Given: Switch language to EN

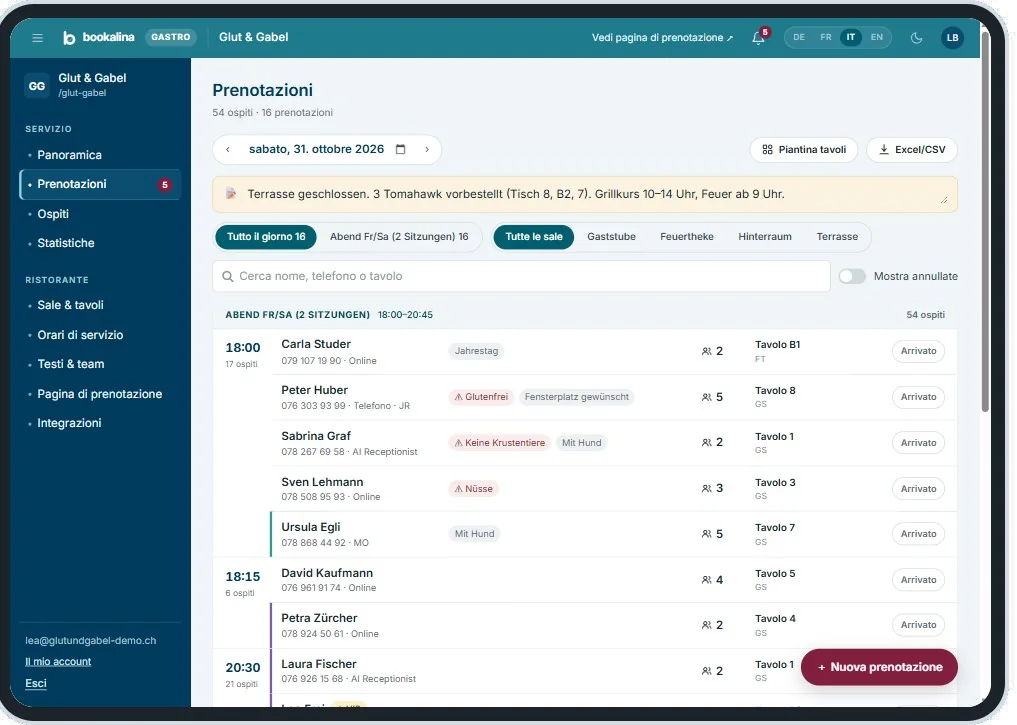Looking at the screenshot, I should (876, 38).
